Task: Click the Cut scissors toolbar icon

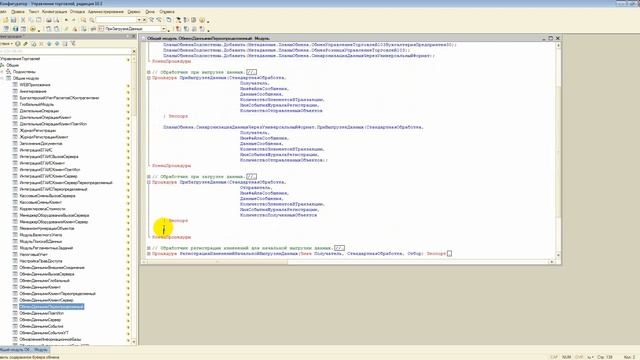Action: pyautogui.click(x=23, y=20)
